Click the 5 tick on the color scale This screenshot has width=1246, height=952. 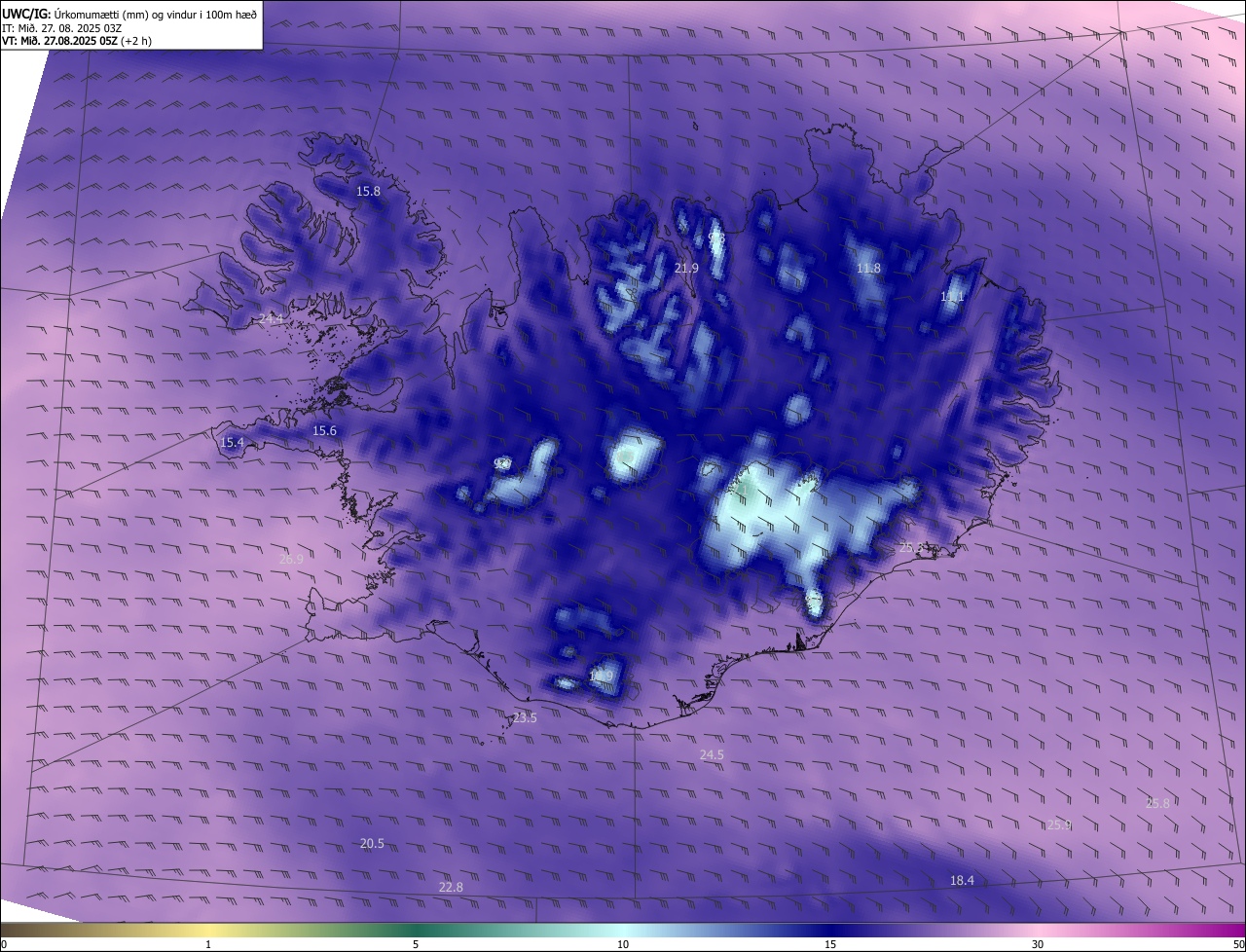416,944
